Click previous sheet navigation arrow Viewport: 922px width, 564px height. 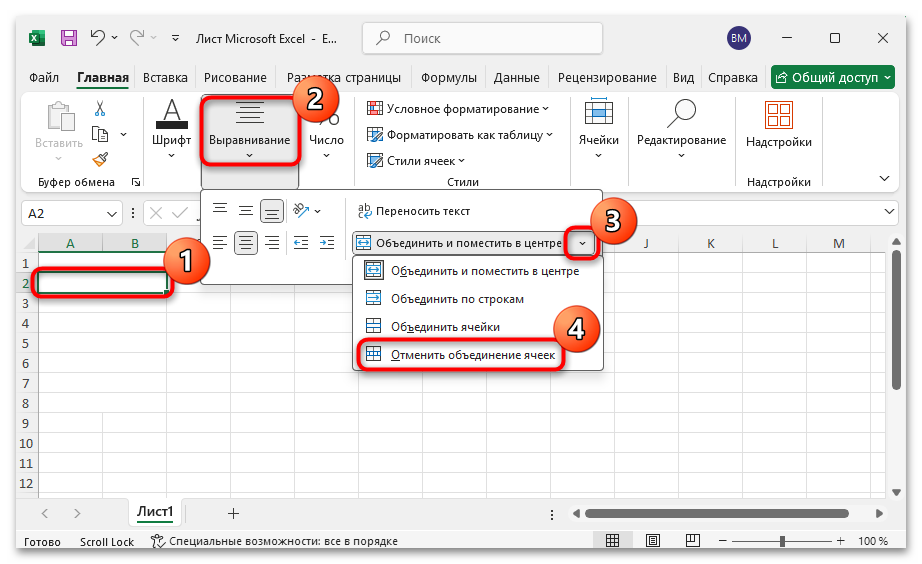coord(45,513)
